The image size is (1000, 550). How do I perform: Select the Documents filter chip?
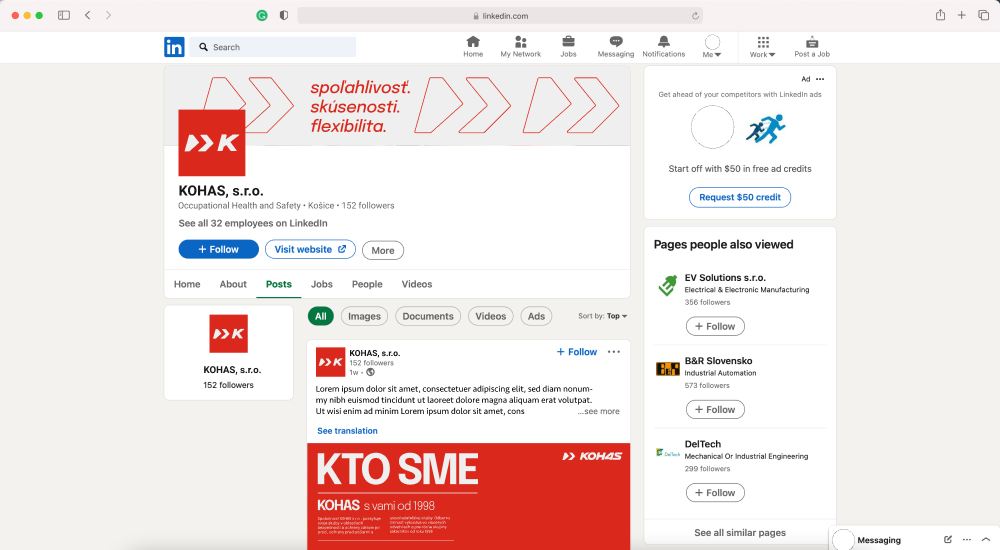(x=428, y=316)
